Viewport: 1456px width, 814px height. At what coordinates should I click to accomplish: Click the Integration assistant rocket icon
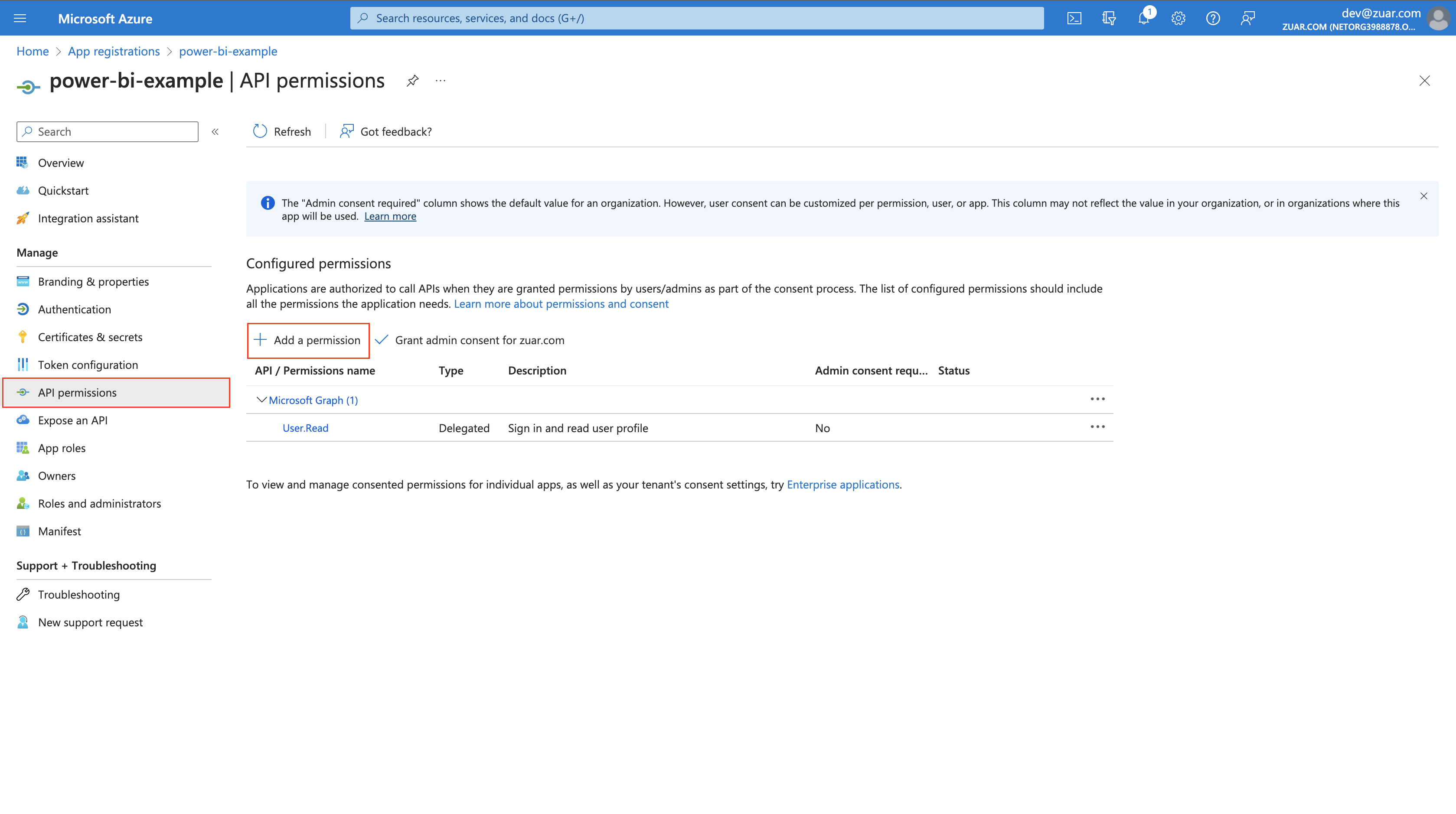point(23,218)
